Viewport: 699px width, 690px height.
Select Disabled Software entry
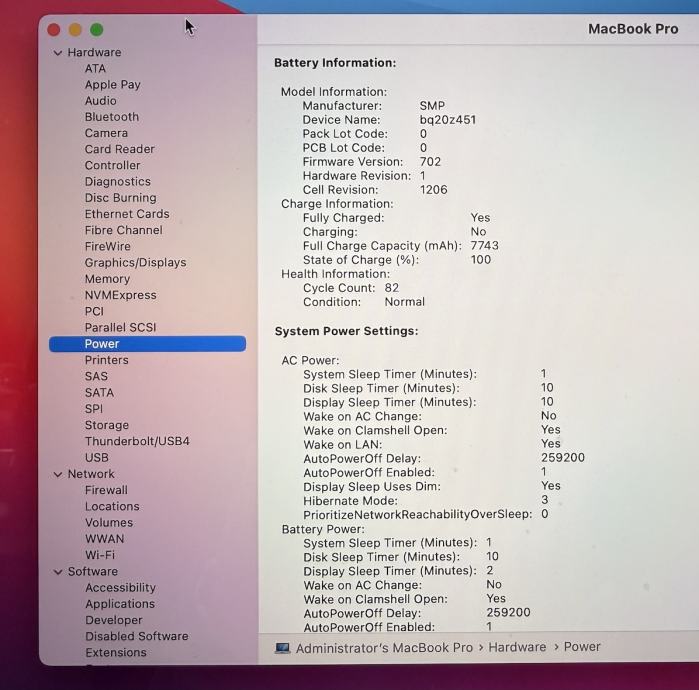click(x=137, y=637)
